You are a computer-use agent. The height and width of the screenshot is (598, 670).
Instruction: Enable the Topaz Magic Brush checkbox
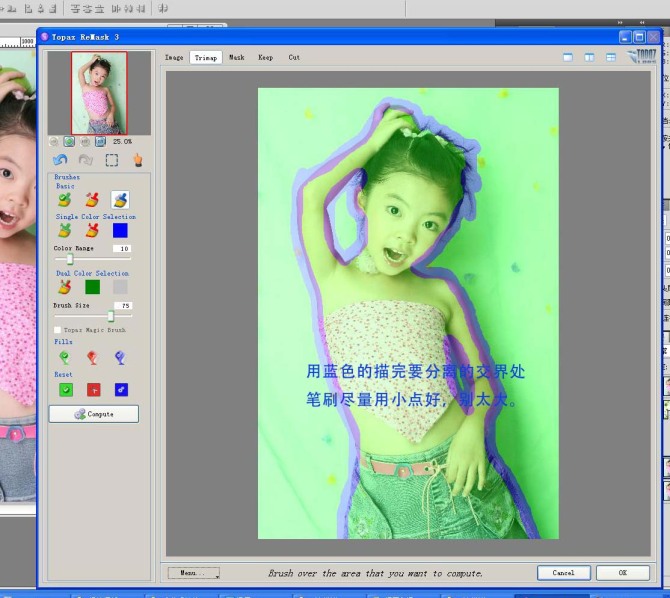(57, 329)
